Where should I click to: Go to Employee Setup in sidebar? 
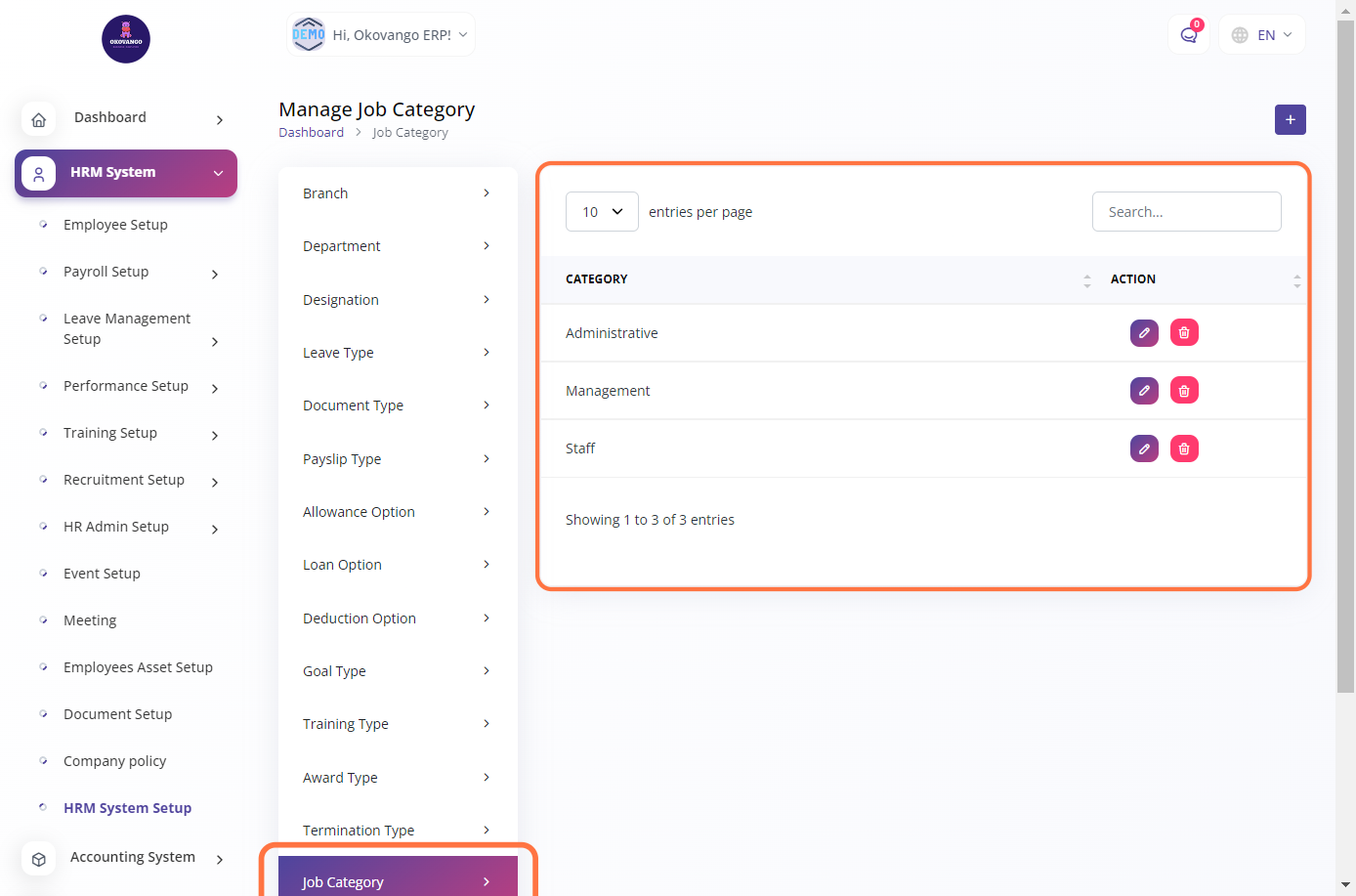pyautogui.click(x=115, y=225)
